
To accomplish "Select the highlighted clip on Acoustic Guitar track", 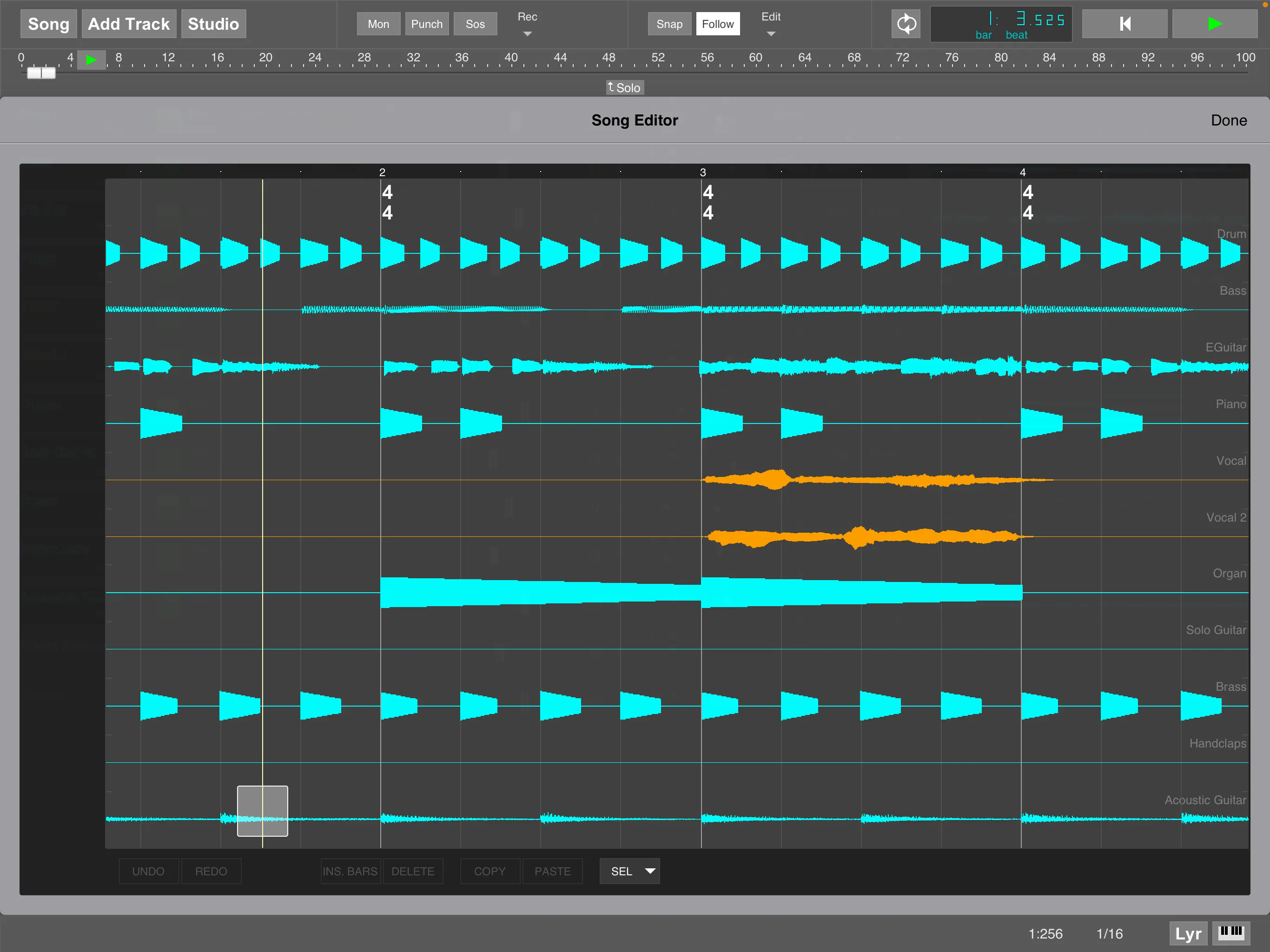I will [262, 811].
